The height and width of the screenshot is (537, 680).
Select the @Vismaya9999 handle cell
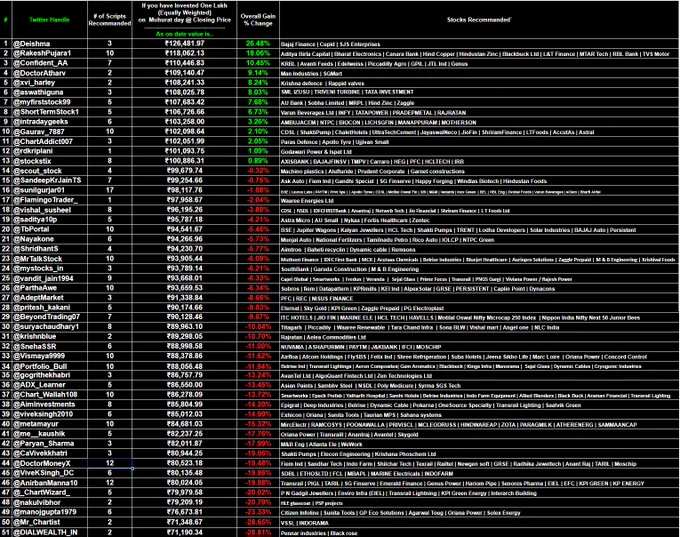pos(50,356)
